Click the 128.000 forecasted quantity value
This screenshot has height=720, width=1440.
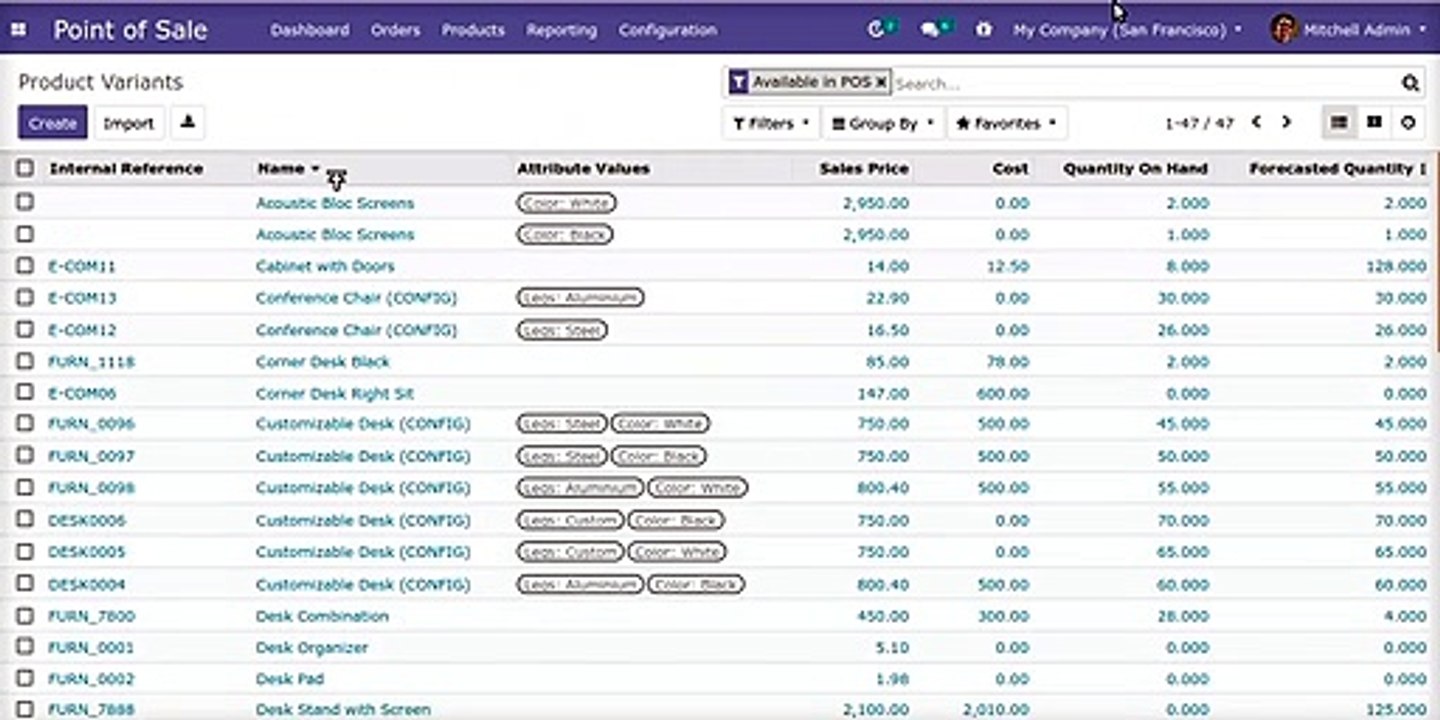(x=1395, y=266)
